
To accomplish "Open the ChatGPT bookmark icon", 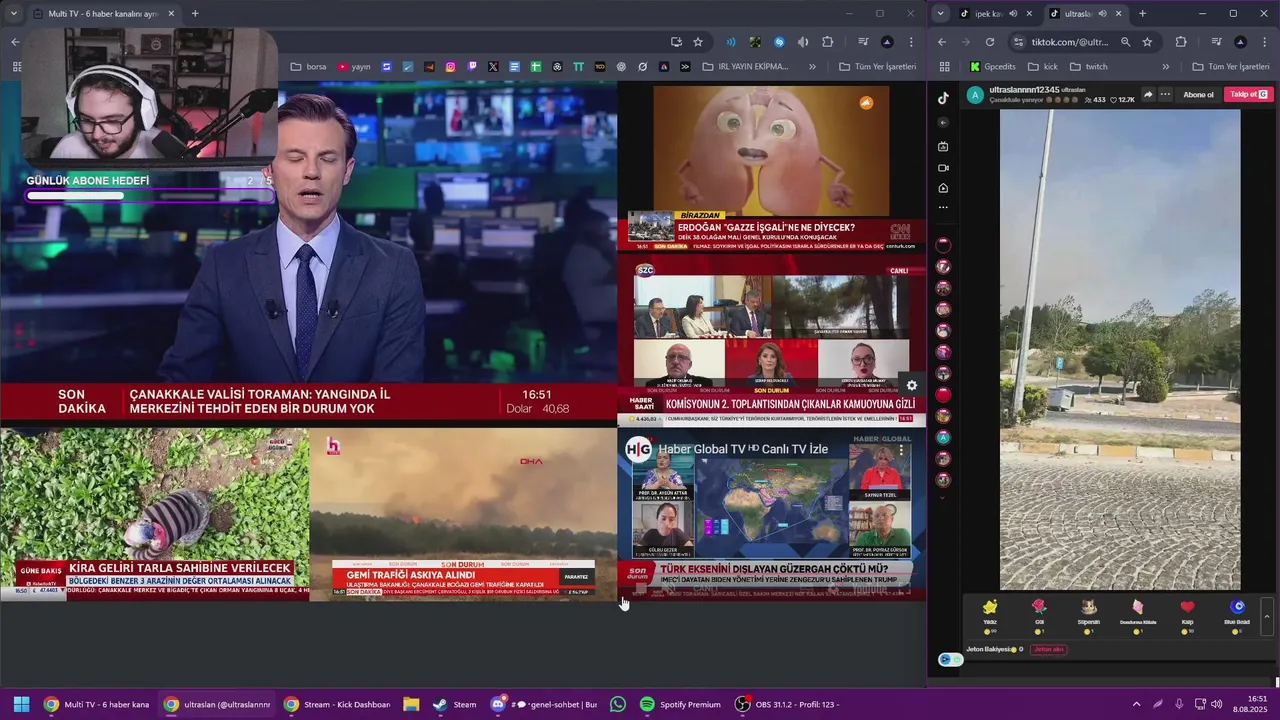I will pos(621,67).
